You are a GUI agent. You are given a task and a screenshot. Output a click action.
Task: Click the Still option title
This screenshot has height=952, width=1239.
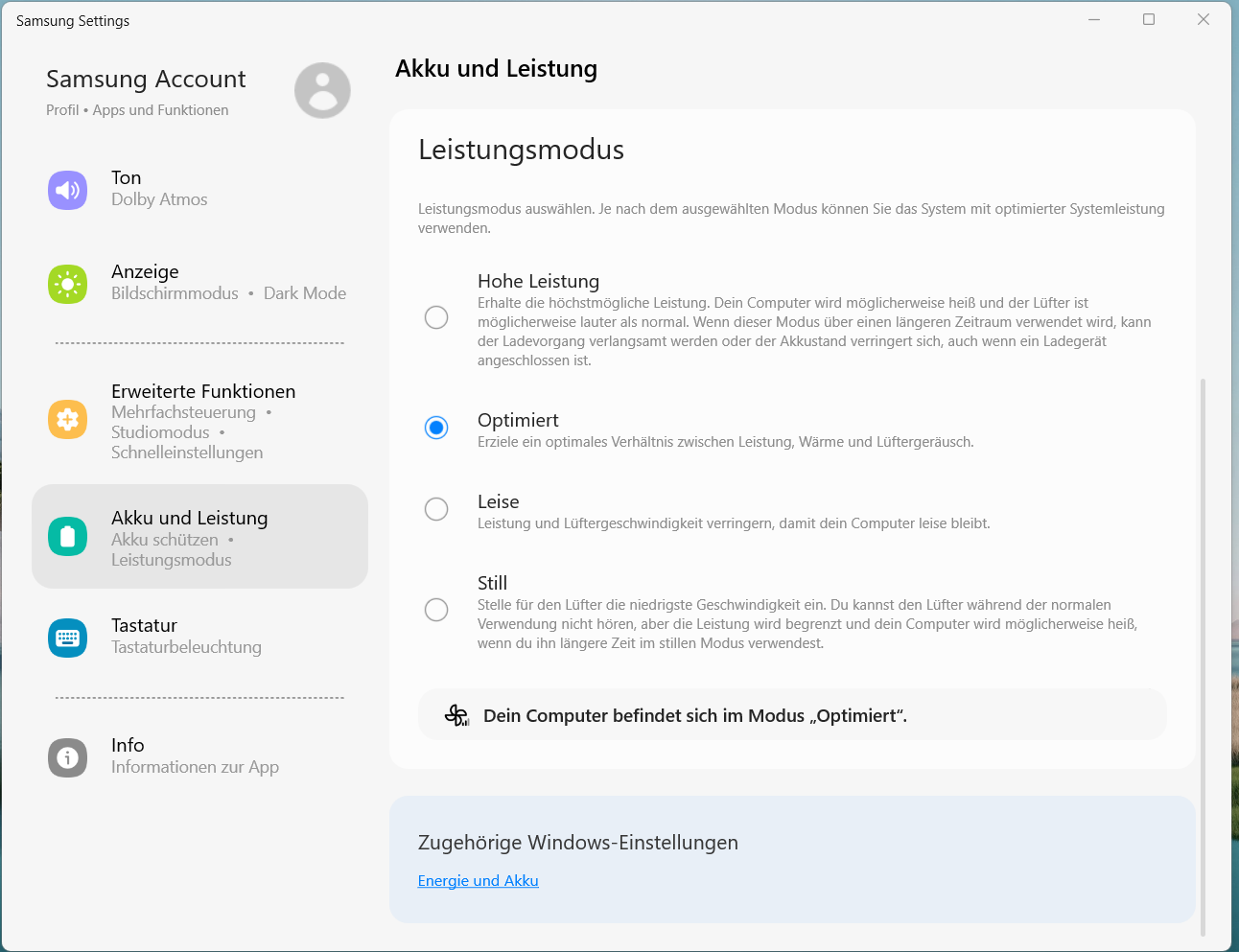(492, 583)
